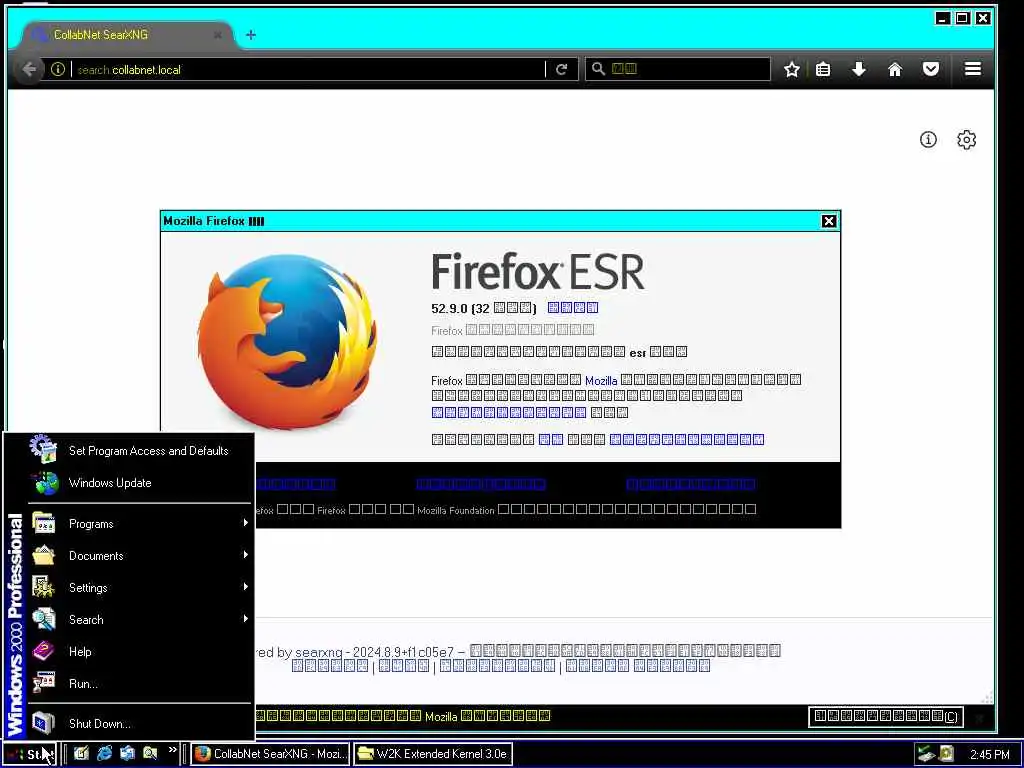Click the Start button on the taskbar
The height and width of the screenshot is (768, 1024).
tap(30, 754)
